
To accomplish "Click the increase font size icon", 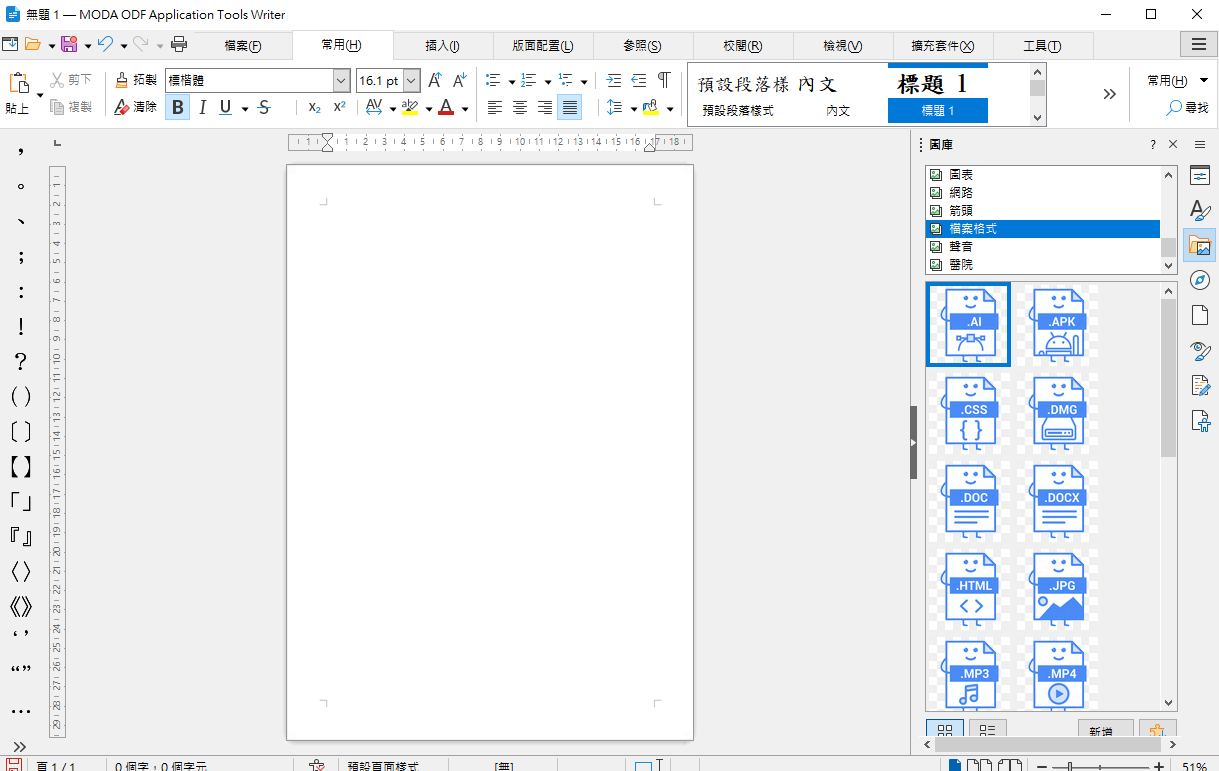I will [435, 81].
